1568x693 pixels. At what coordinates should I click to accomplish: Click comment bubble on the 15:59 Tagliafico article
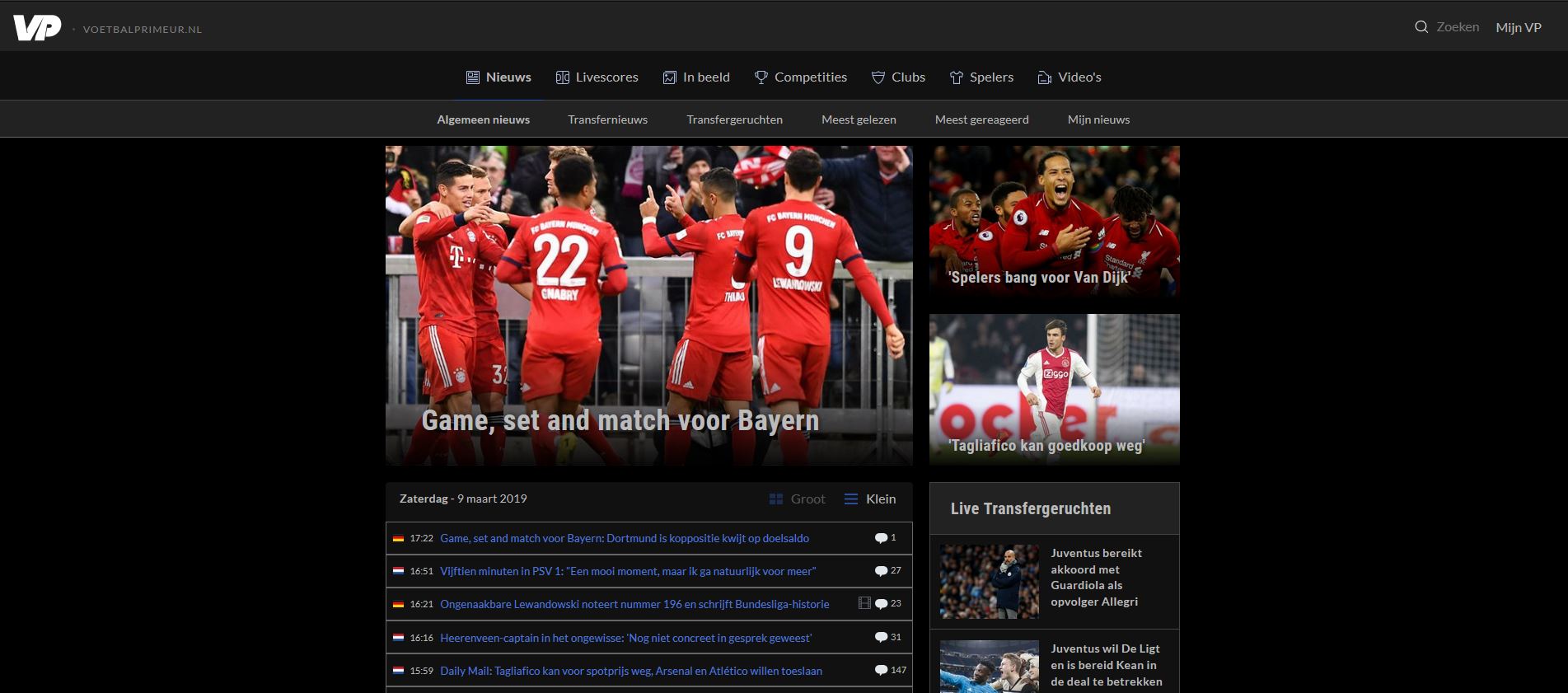881,671
